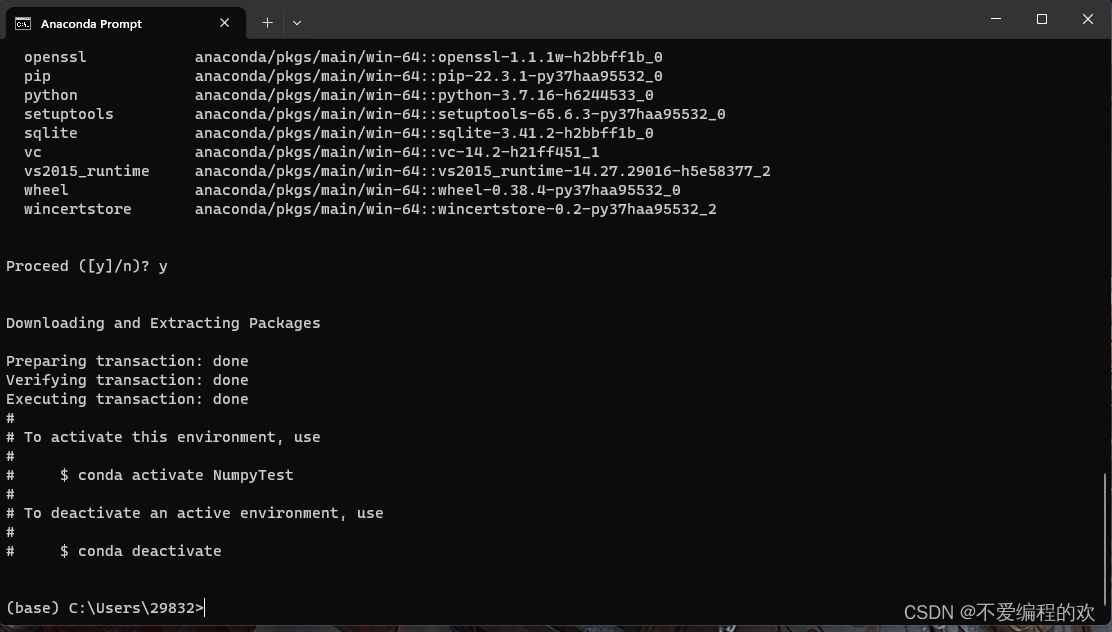Open a new terminal tab
Image resolution: width=1112 pixels, height=632 pixels.
click(267, 22)
